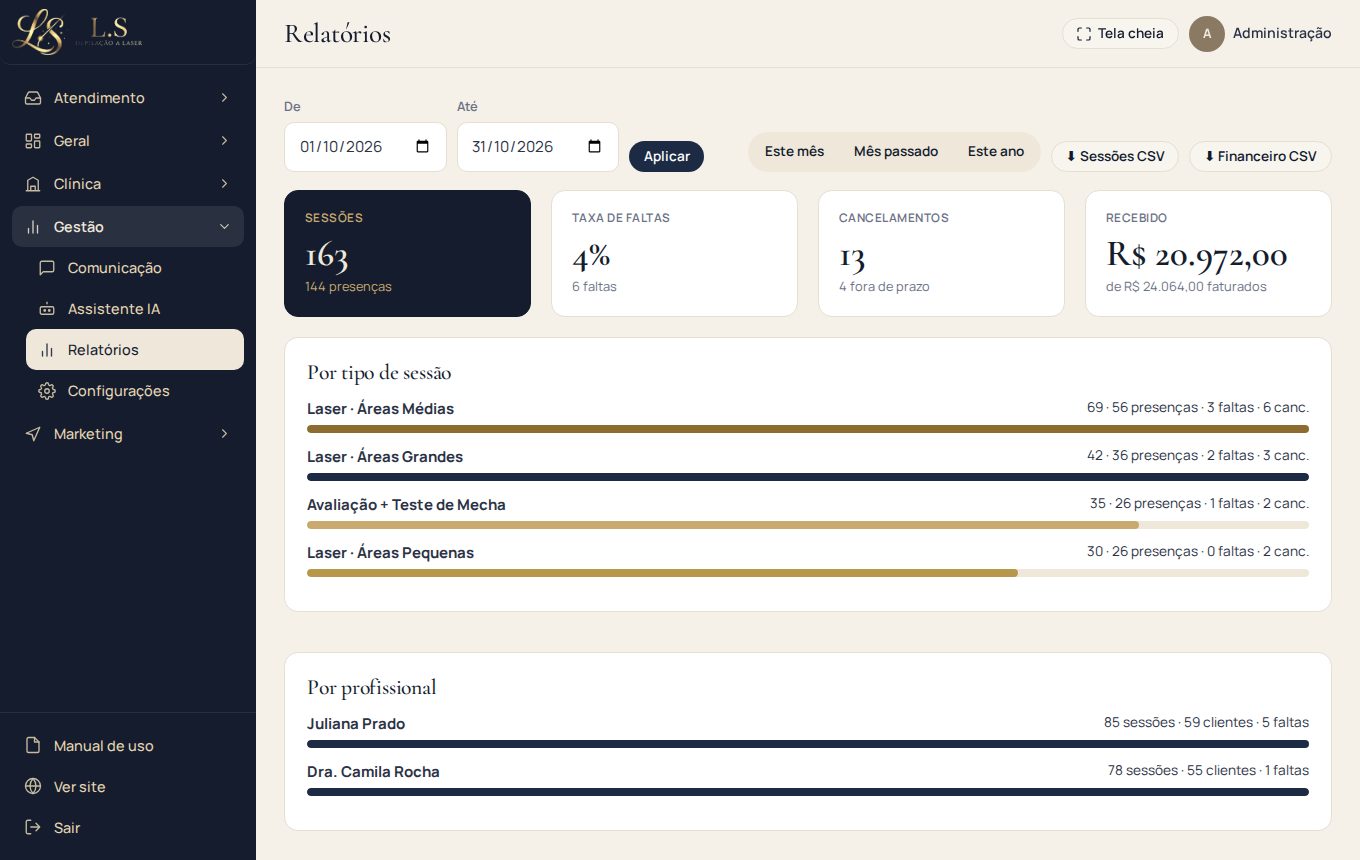Click the Clínica building icon
Image resolution: width=1360 pixels, height=860 pixels.
33,184
